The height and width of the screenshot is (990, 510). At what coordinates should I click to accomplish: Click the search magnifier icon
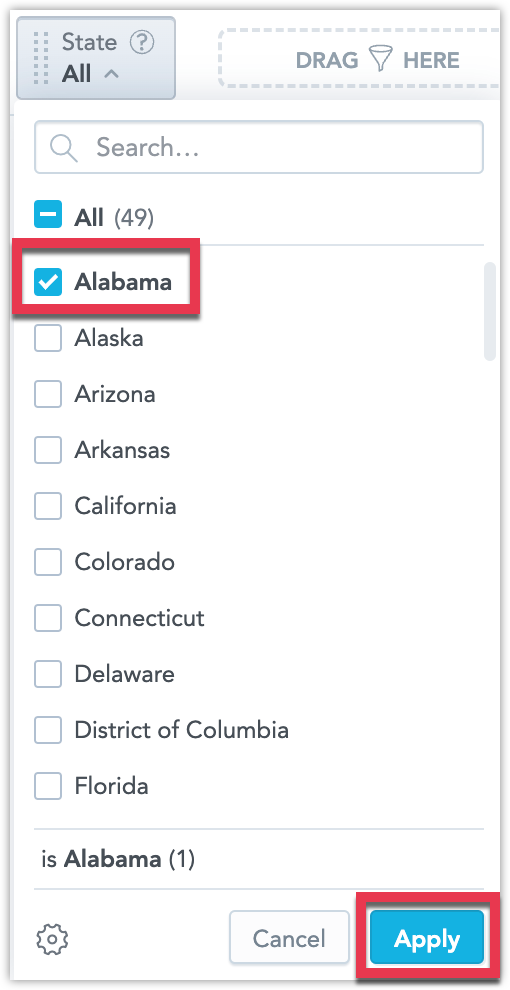[x=64, y=148]
